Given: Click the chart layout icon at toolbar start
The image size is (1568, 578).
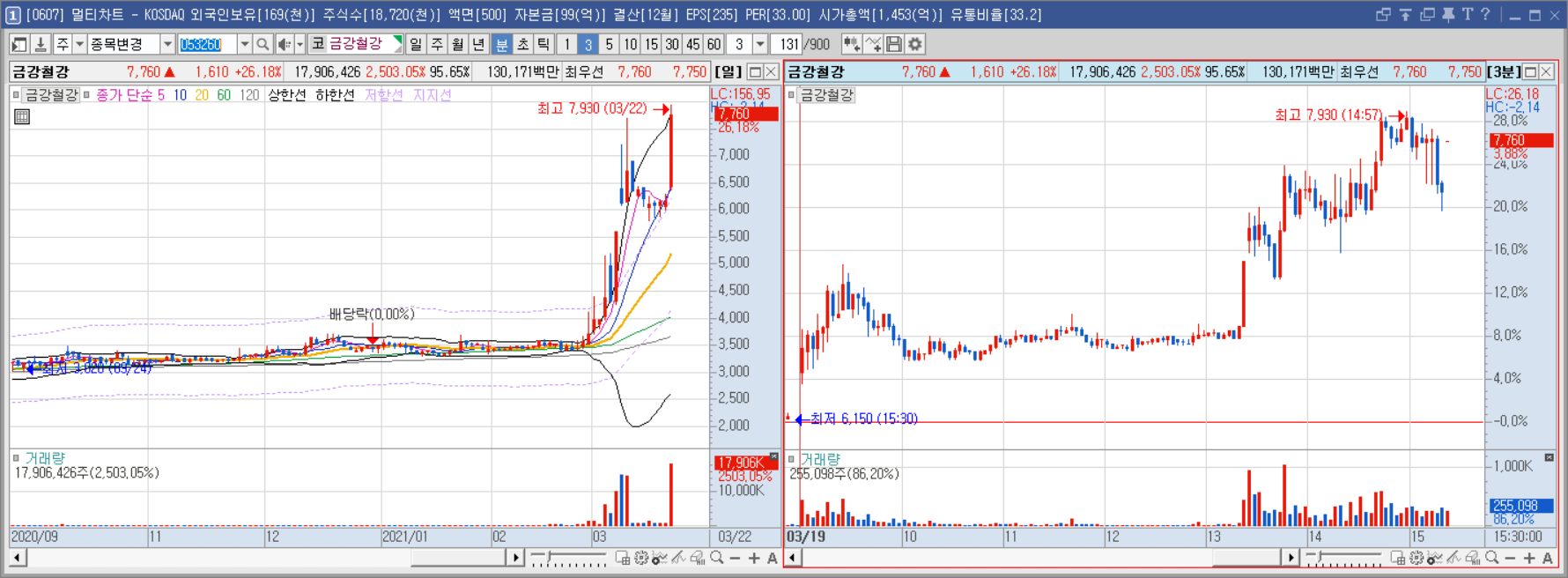Looking at the screenshot, I should coord(18,44).
